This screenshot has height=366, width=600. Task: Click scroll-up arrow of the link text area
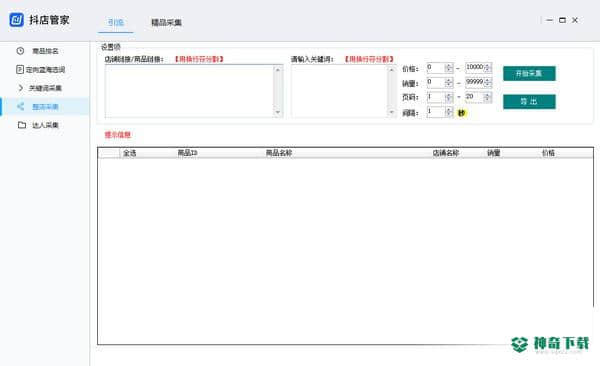point(278,69)
